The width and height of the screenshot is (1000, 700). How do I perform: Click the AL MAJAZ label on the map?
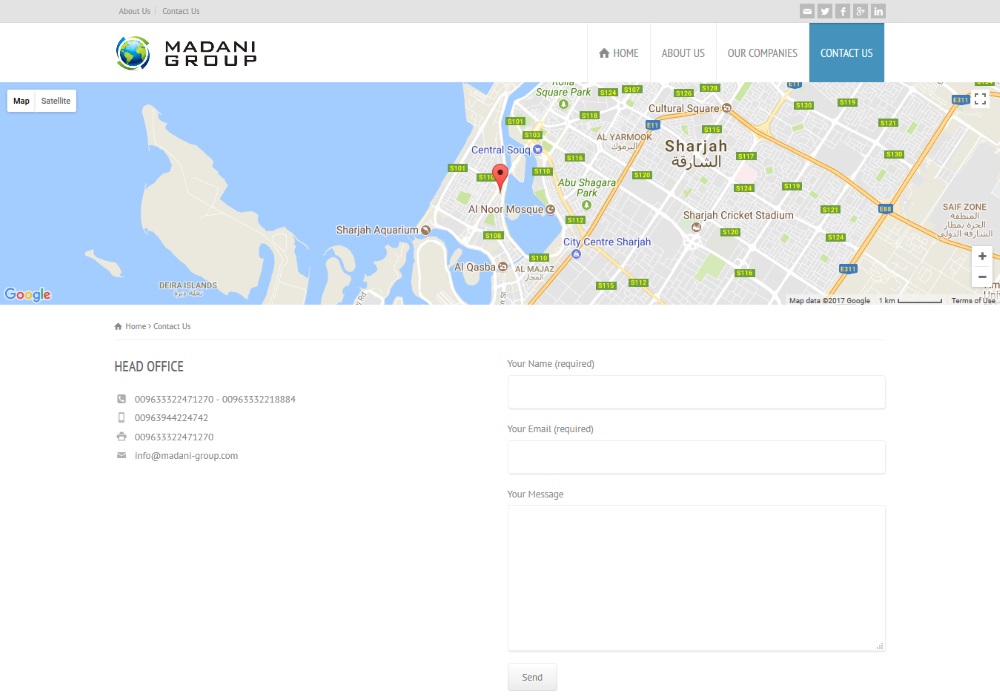point(534,273)
